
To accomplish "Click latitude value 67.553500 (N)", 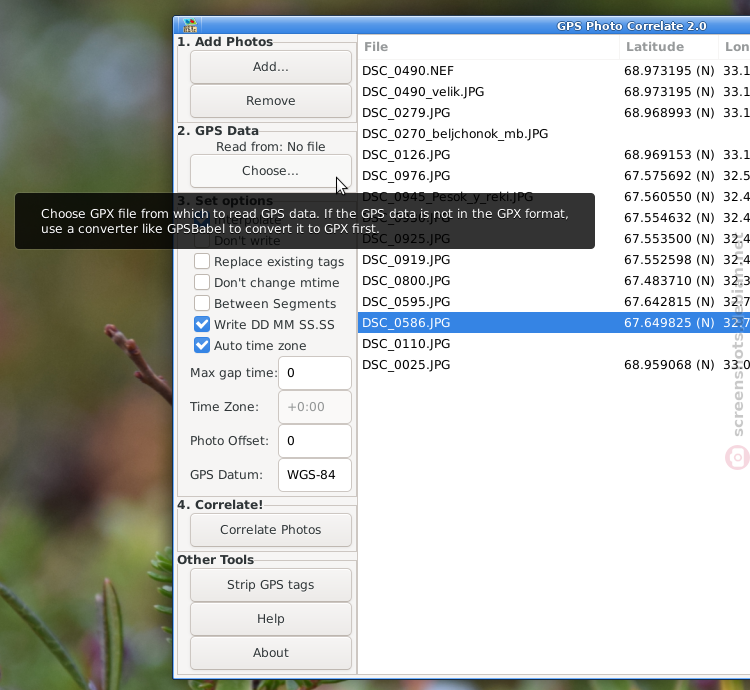I will click(669, 239).
